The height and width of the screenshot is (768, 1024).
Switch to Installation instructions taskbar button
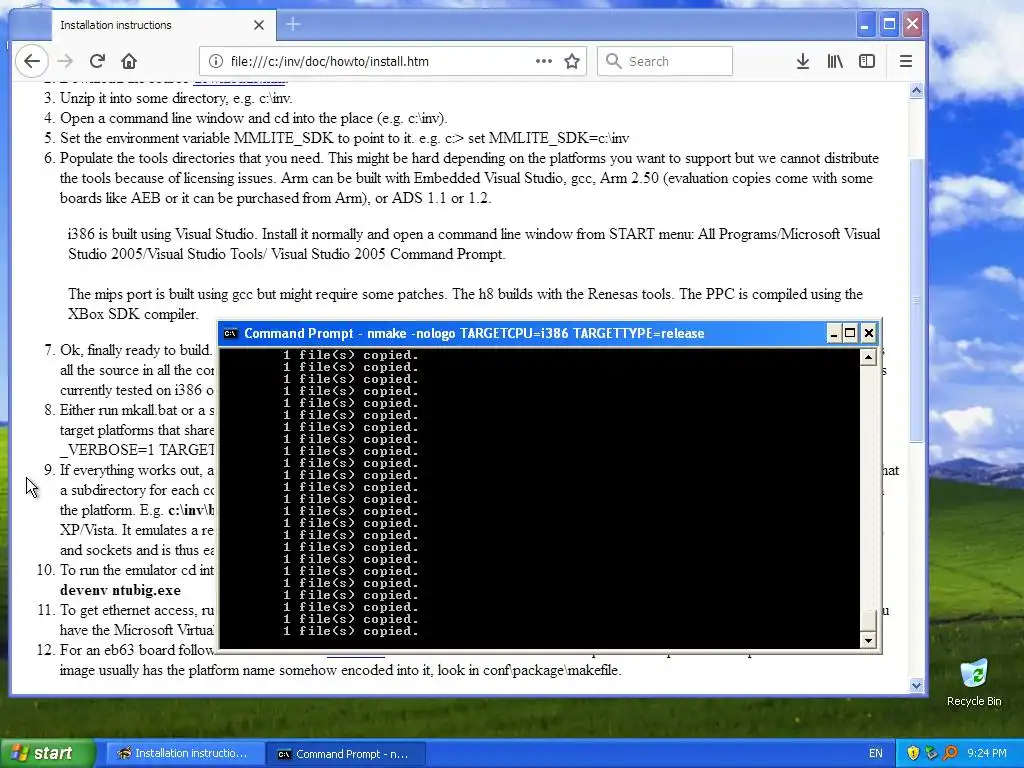(x=185, y=754)
